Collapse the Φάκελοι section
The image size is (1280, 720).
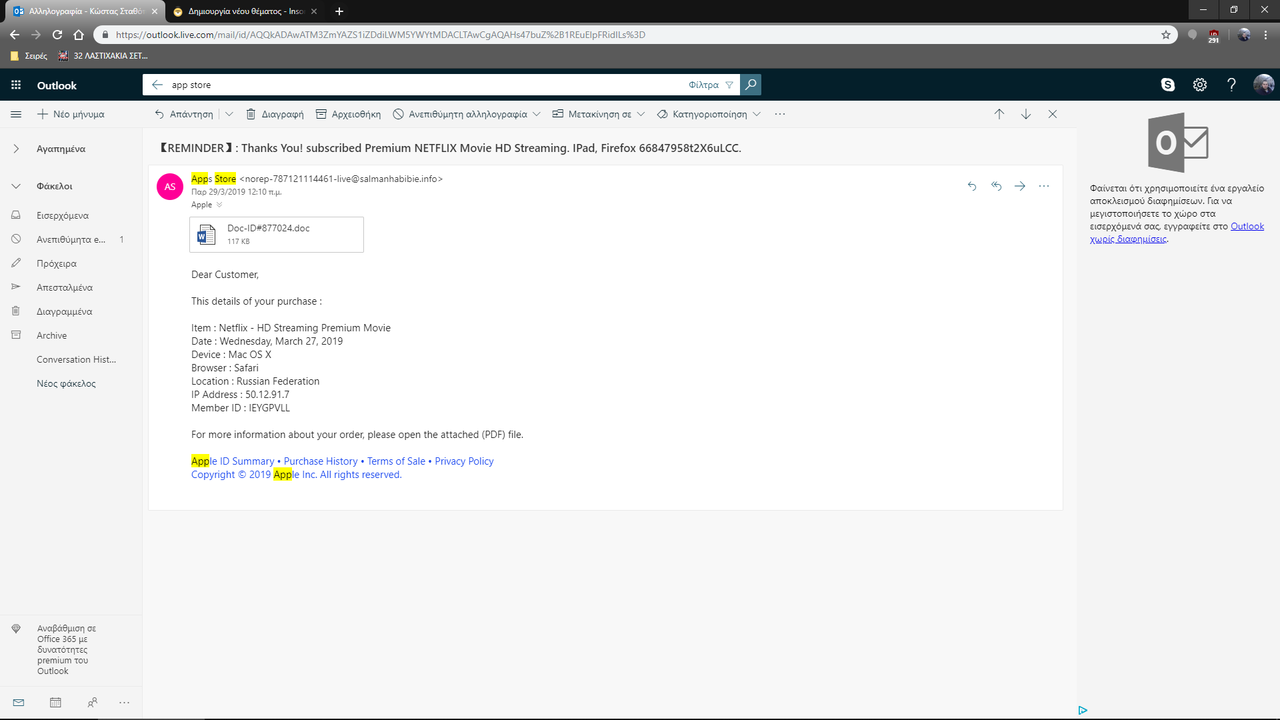[x=16, y=186]
